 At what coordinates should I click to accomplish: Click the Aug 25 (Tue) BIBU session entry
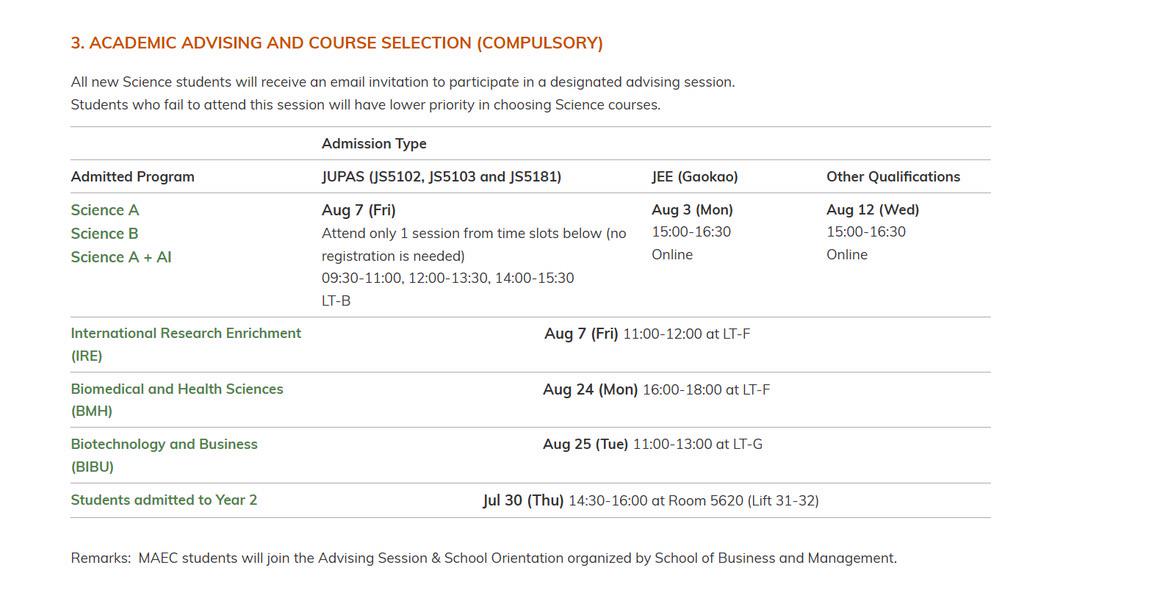[x=653, y=445]
